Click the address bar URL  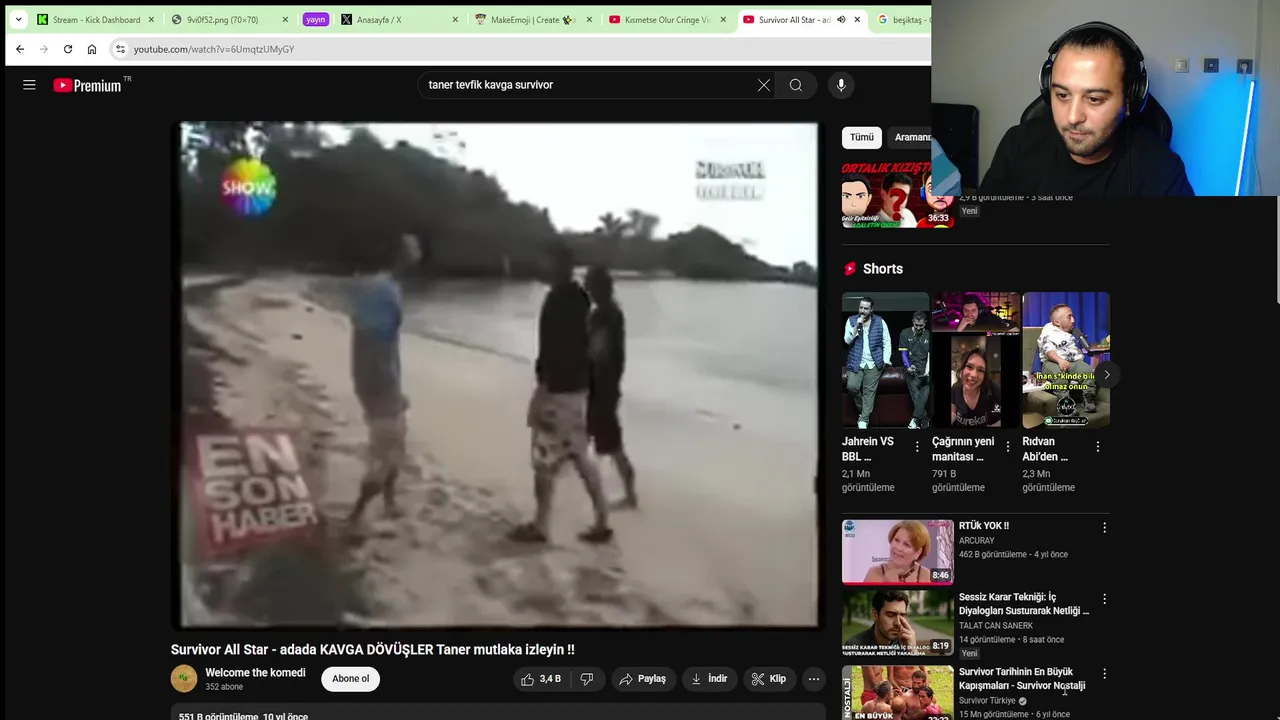(x=214, y=49)
